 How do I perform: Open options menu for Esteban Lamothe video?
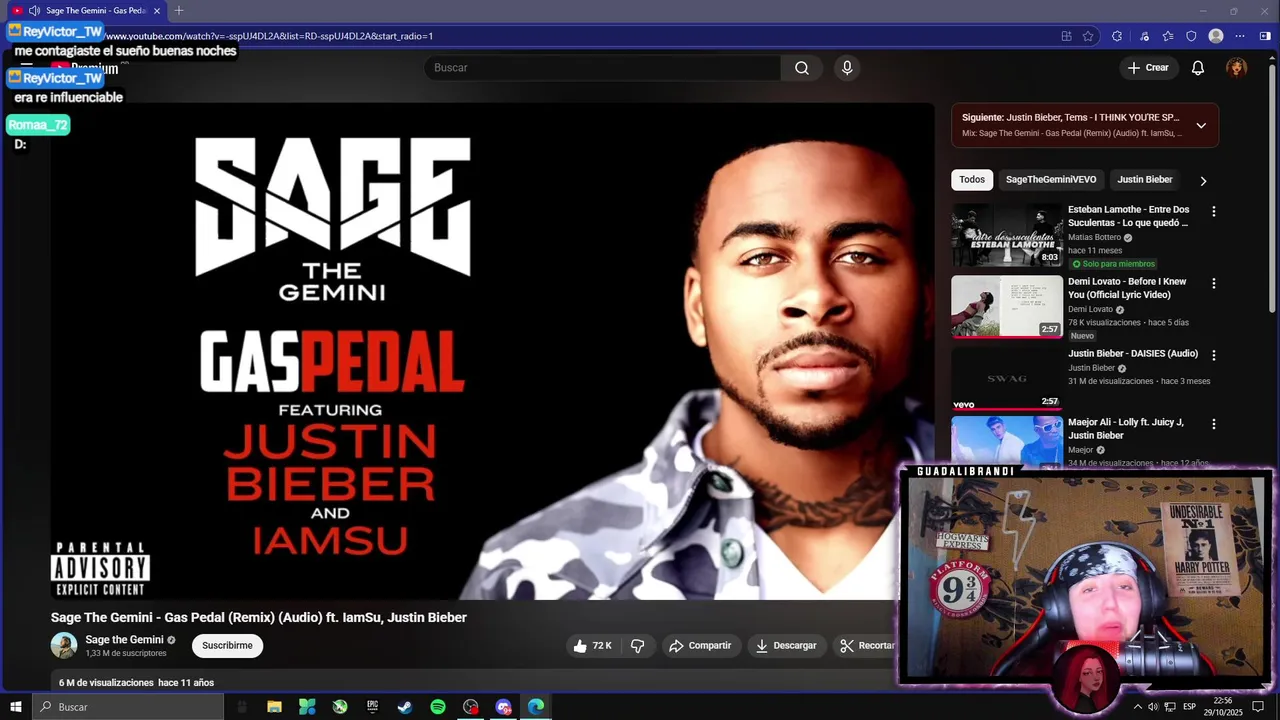pyautogui.click(x=1214, y=212)
